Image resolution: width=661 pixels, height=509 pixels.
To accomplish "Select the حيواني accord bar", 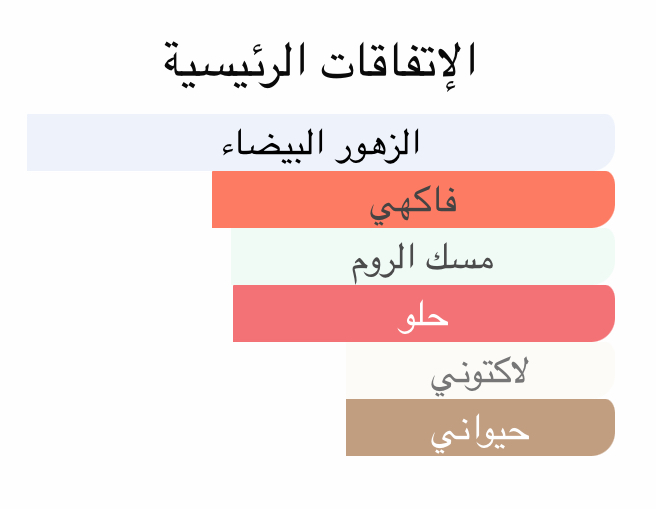I will point(479,428).
